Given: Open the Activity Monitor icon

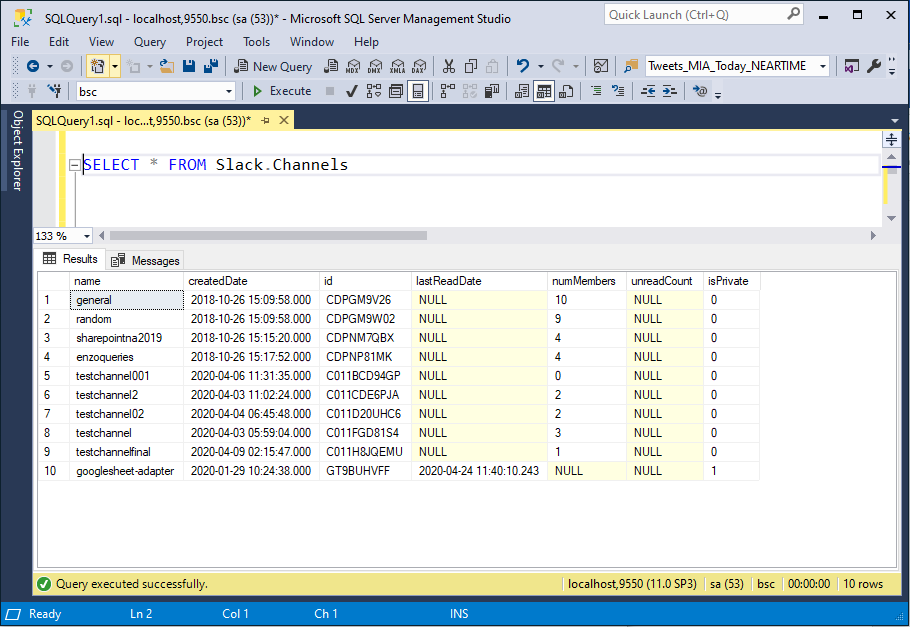Looking at the screenshot, I should coord(601,66).
